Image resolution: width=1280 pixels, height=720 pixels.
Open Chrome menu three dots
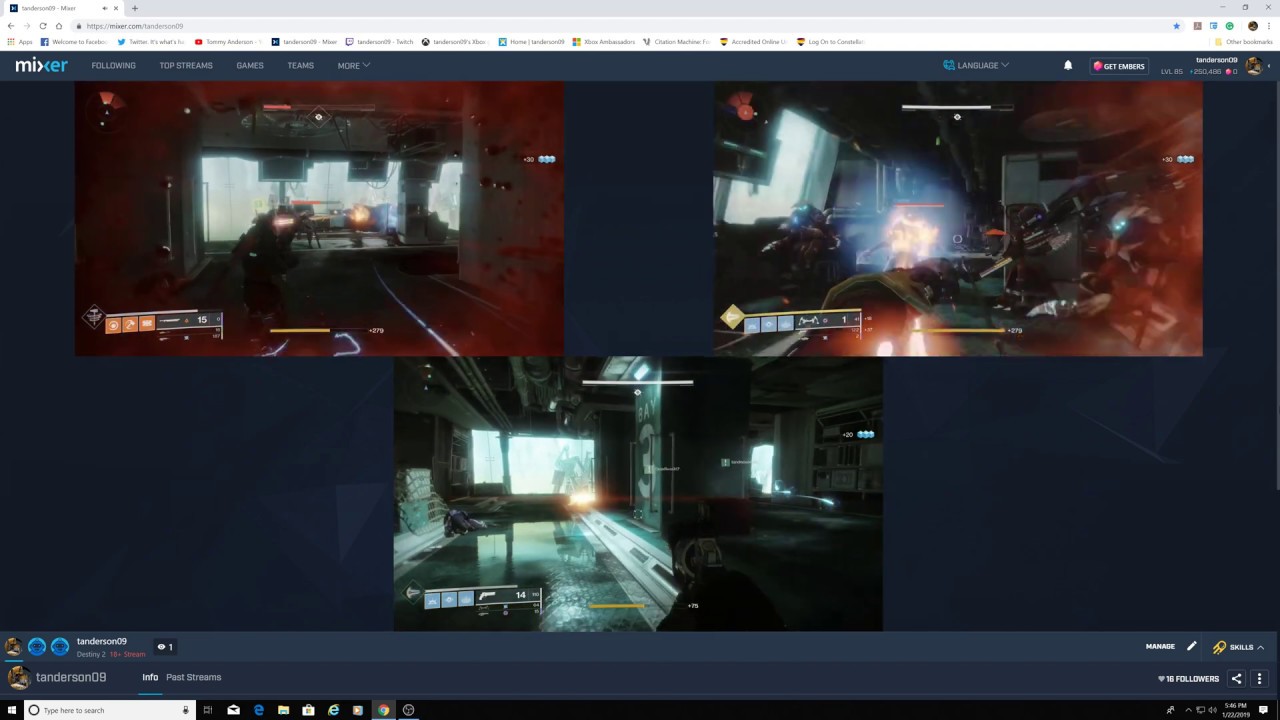1270,26
